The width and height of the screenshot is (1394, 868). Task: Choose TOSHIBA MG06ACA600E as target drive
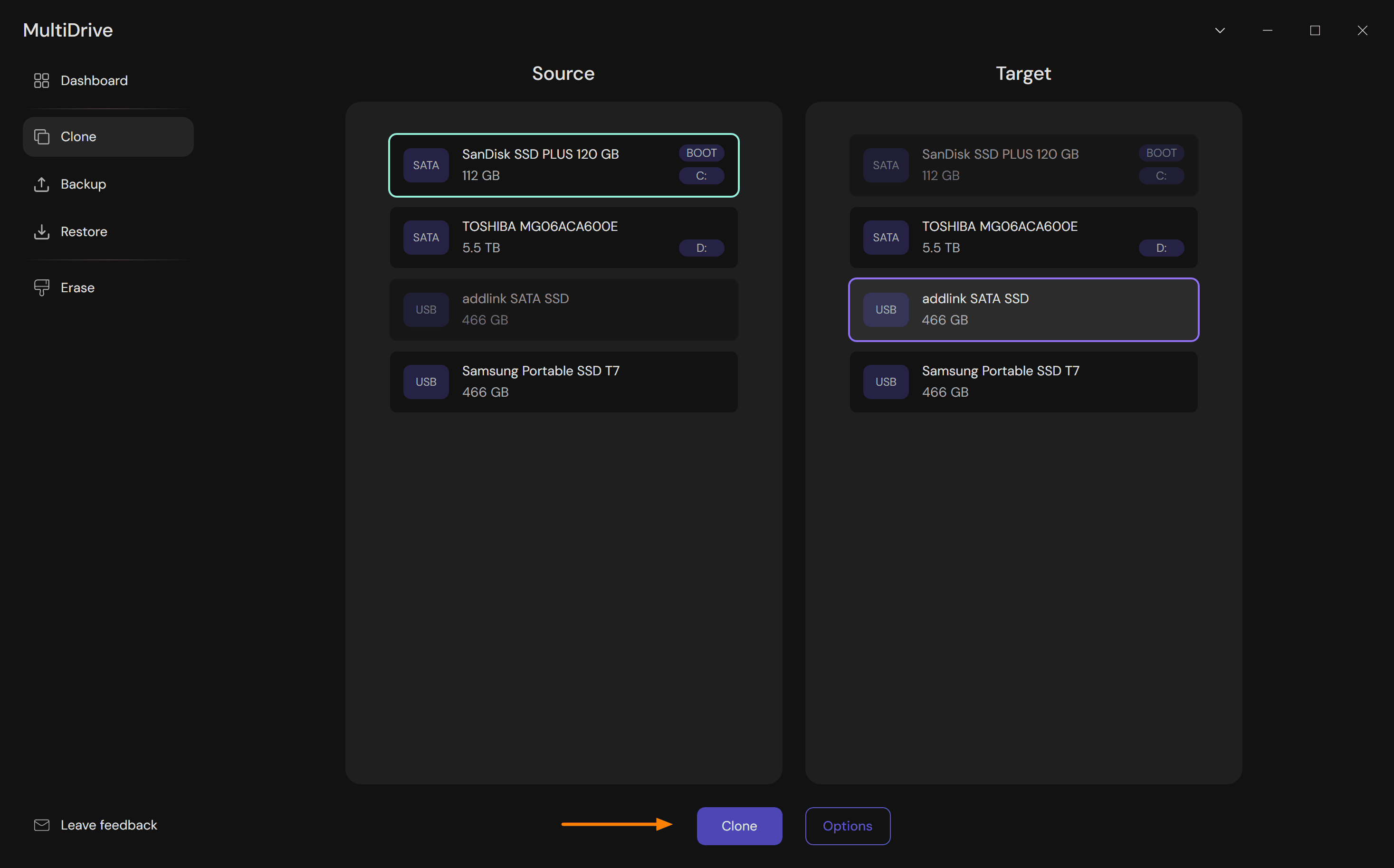click(x=1023, y=237)
